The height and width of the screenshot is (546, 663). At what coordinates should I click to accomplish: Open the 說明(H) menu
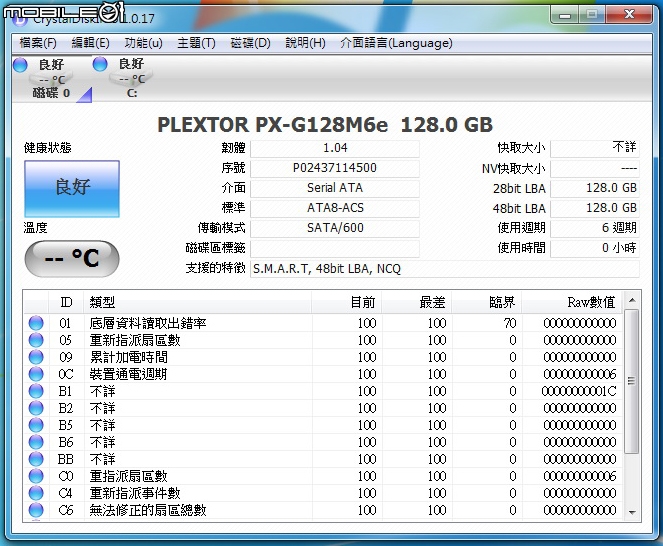[305, 43]
